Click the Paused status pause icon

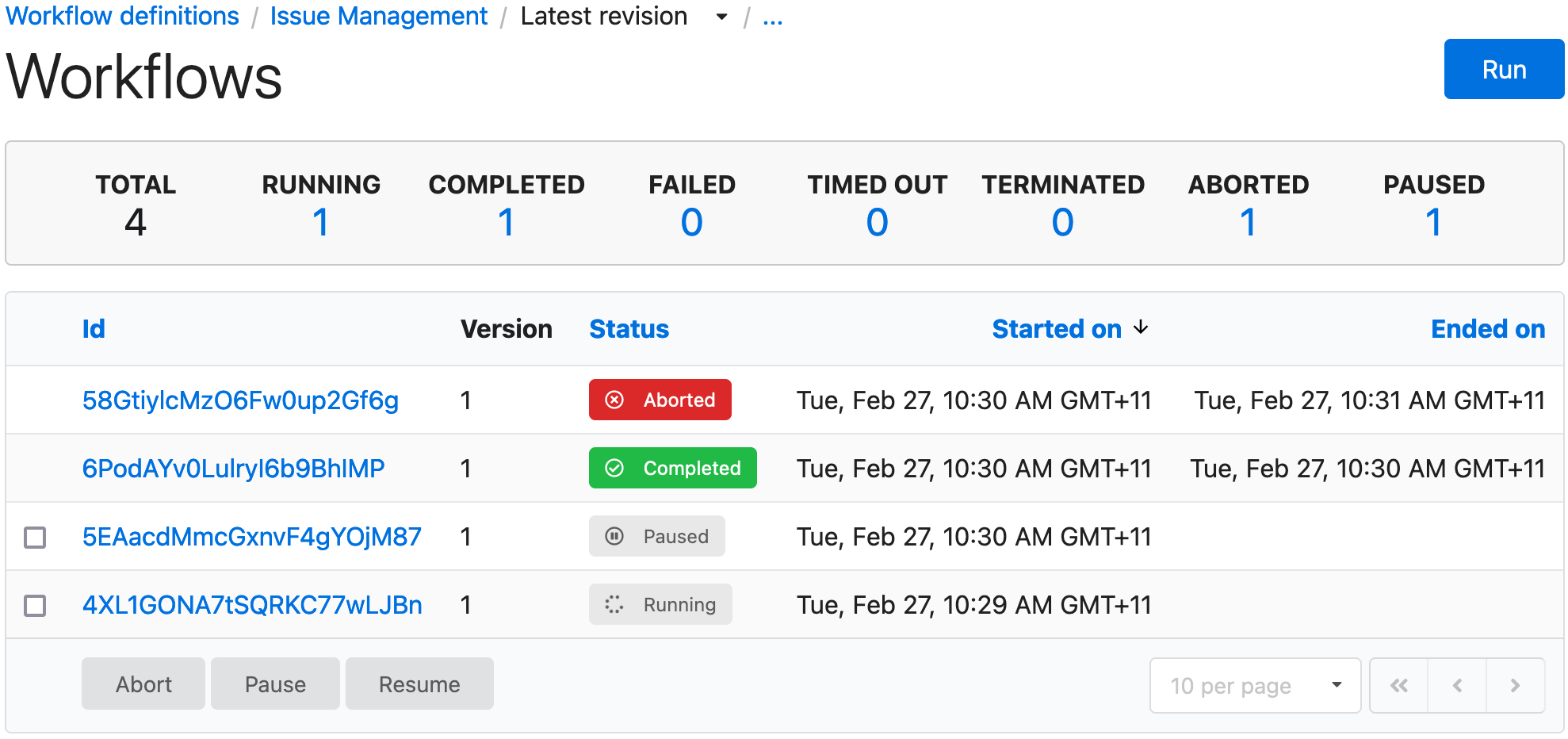(x=614, y=536)
